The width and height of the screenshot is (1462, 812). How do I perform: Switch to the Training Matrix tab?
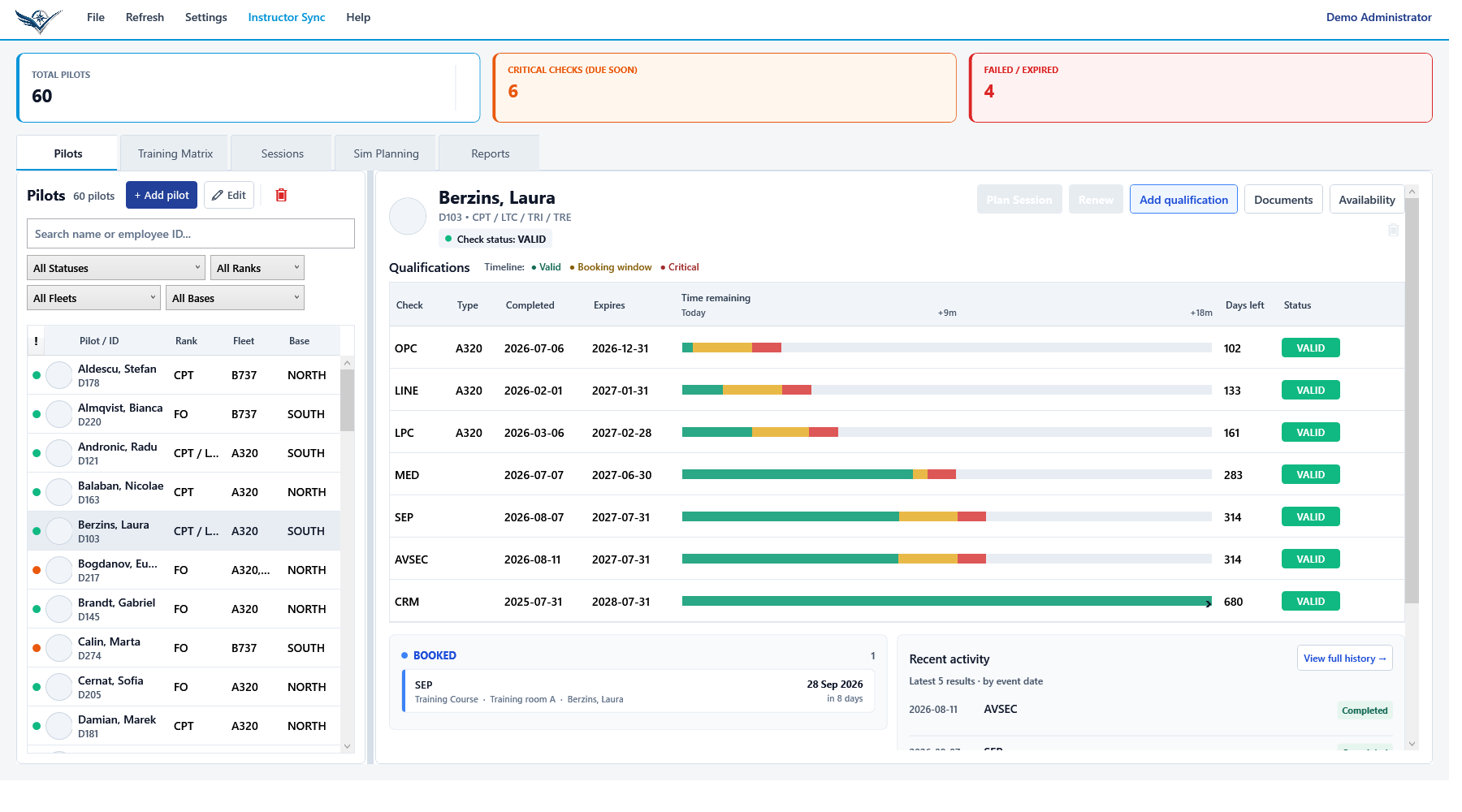click(x=175, y=153)
